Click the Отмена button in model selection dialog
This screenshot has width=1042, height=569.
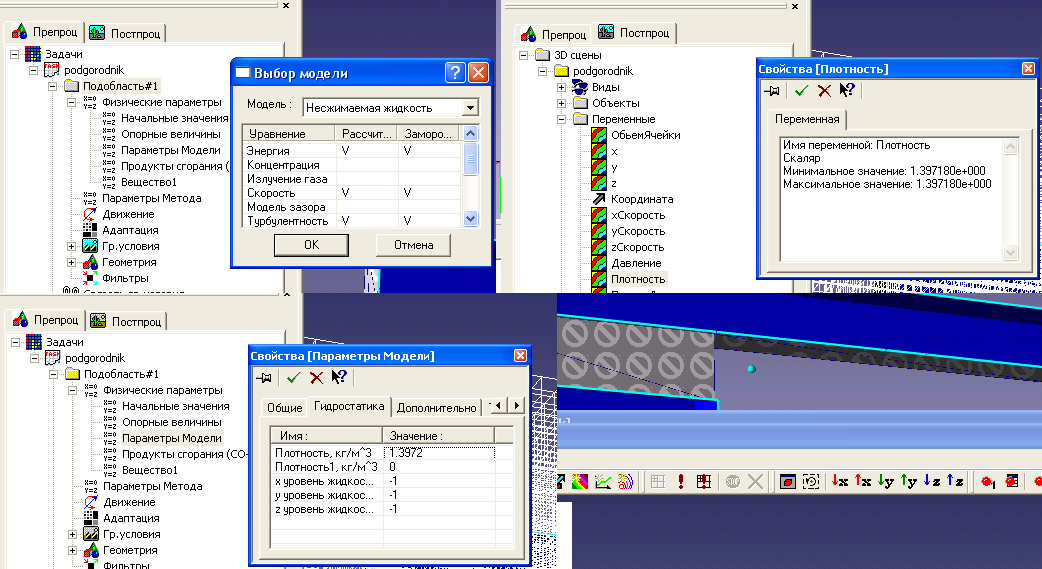click(x=413, y=245)
